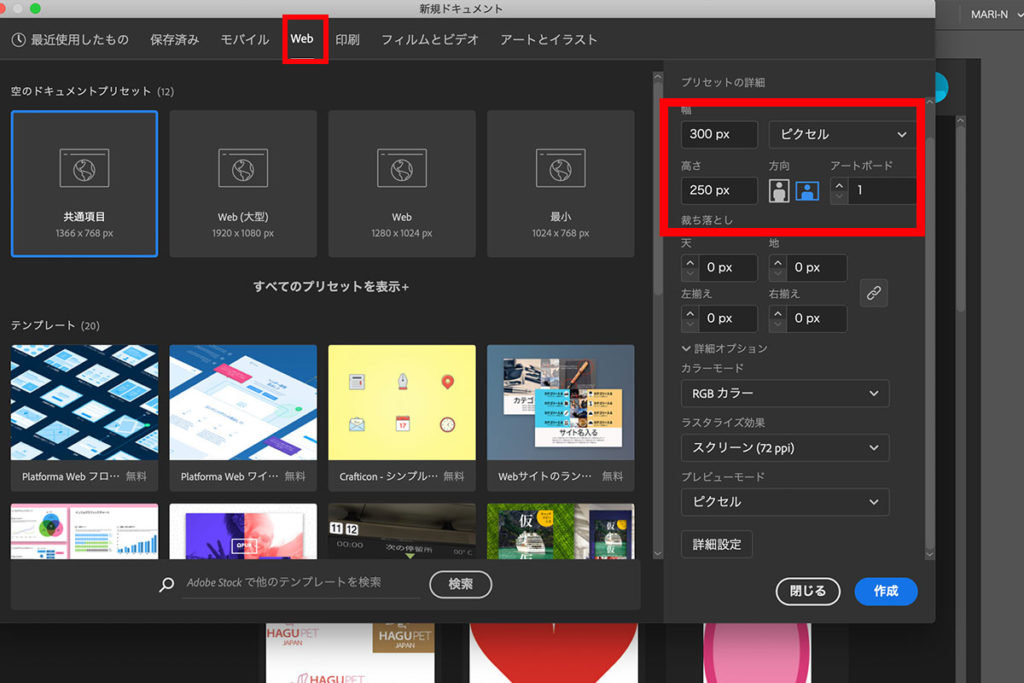Switch to the モバイル tab
1024x683 pixels.
(x=244, y=40)
